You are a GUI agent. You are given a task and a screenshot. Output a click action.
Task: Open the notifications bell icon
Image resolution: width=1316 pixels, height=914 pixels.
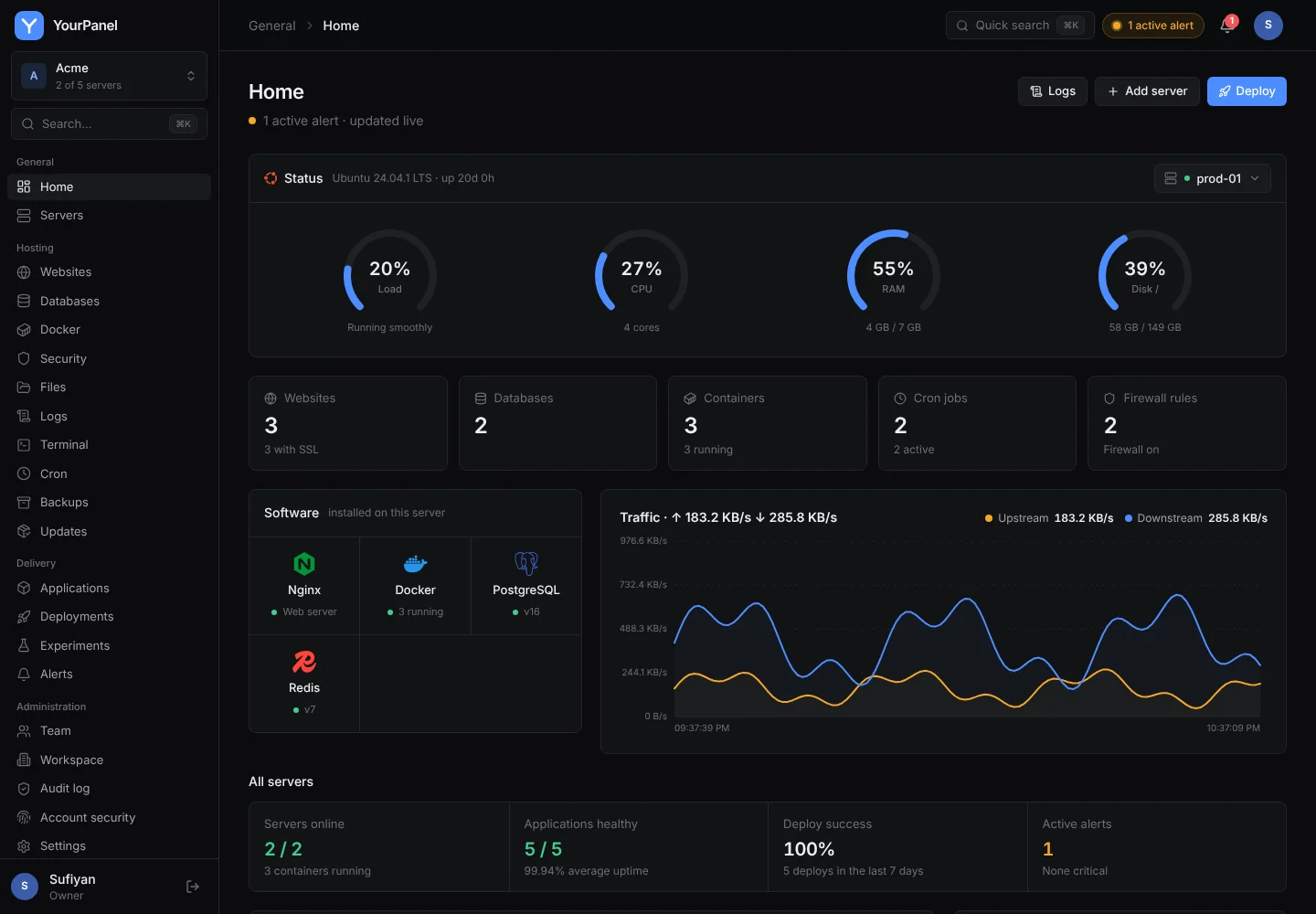pos(1227,26)
